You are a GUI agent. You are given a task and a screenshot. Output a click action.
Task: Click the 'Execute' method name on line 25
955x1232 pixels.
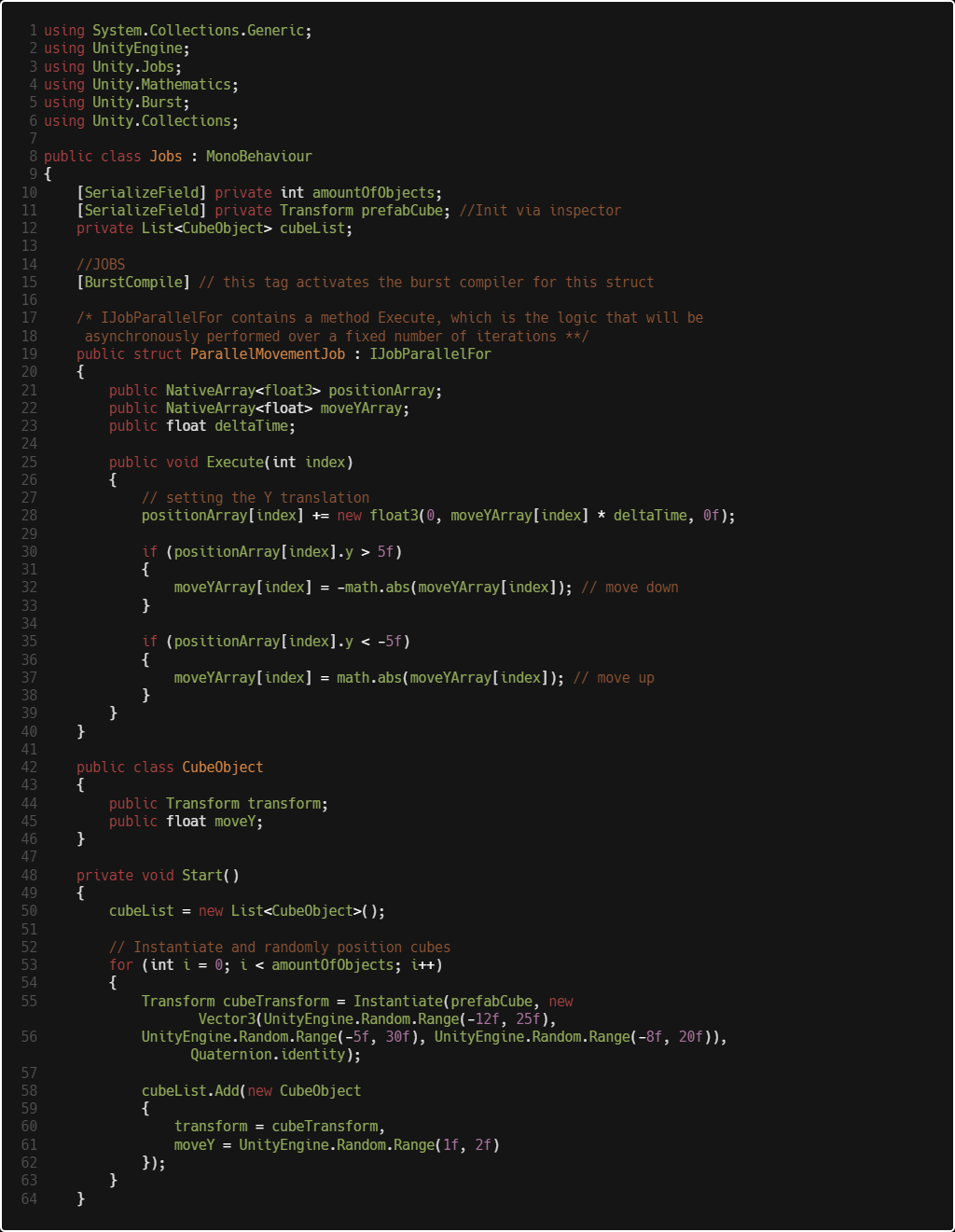235,463
